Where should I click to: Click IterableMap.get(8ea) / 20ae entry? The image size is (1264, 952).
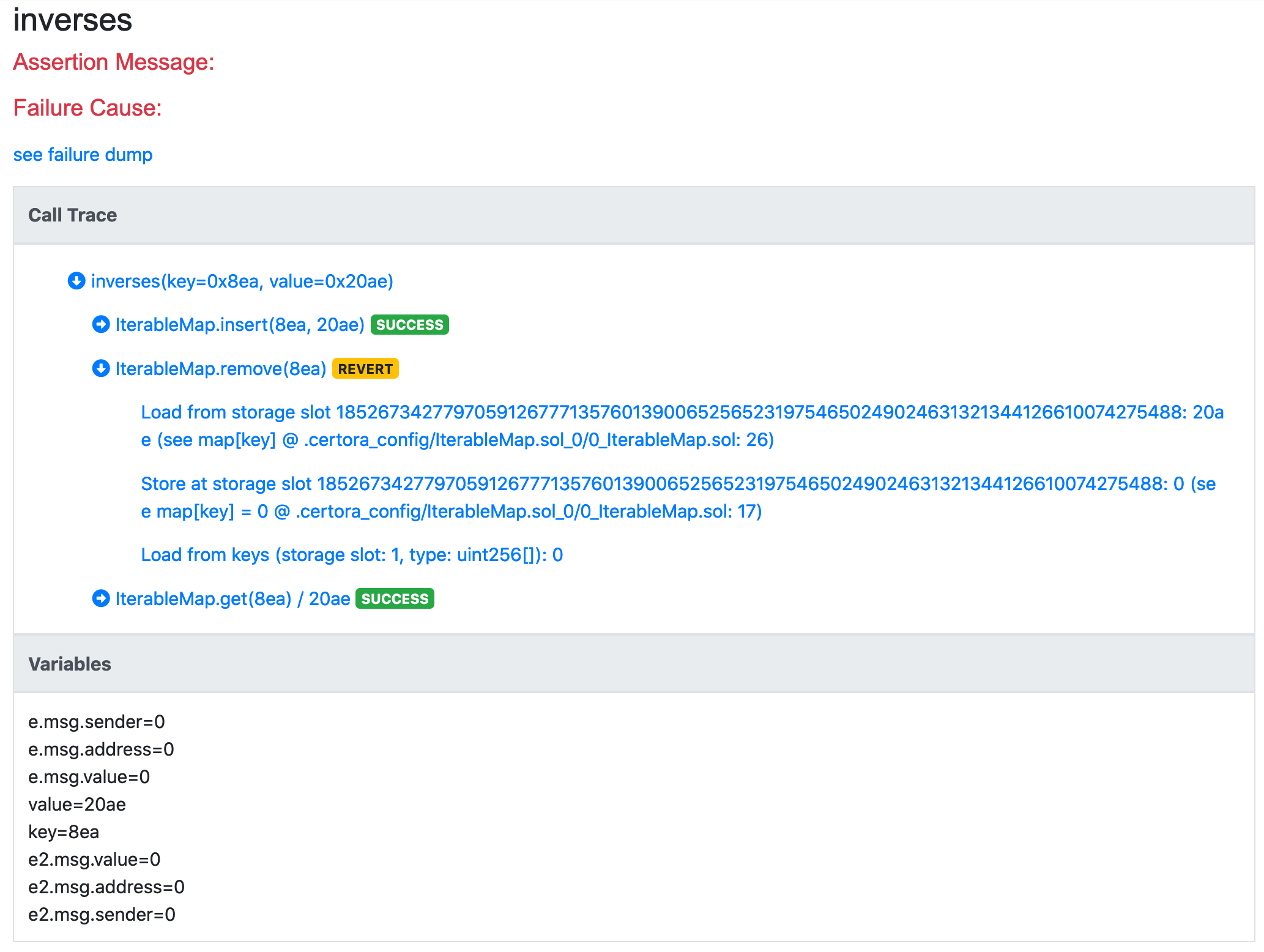[x=232, y=599]
